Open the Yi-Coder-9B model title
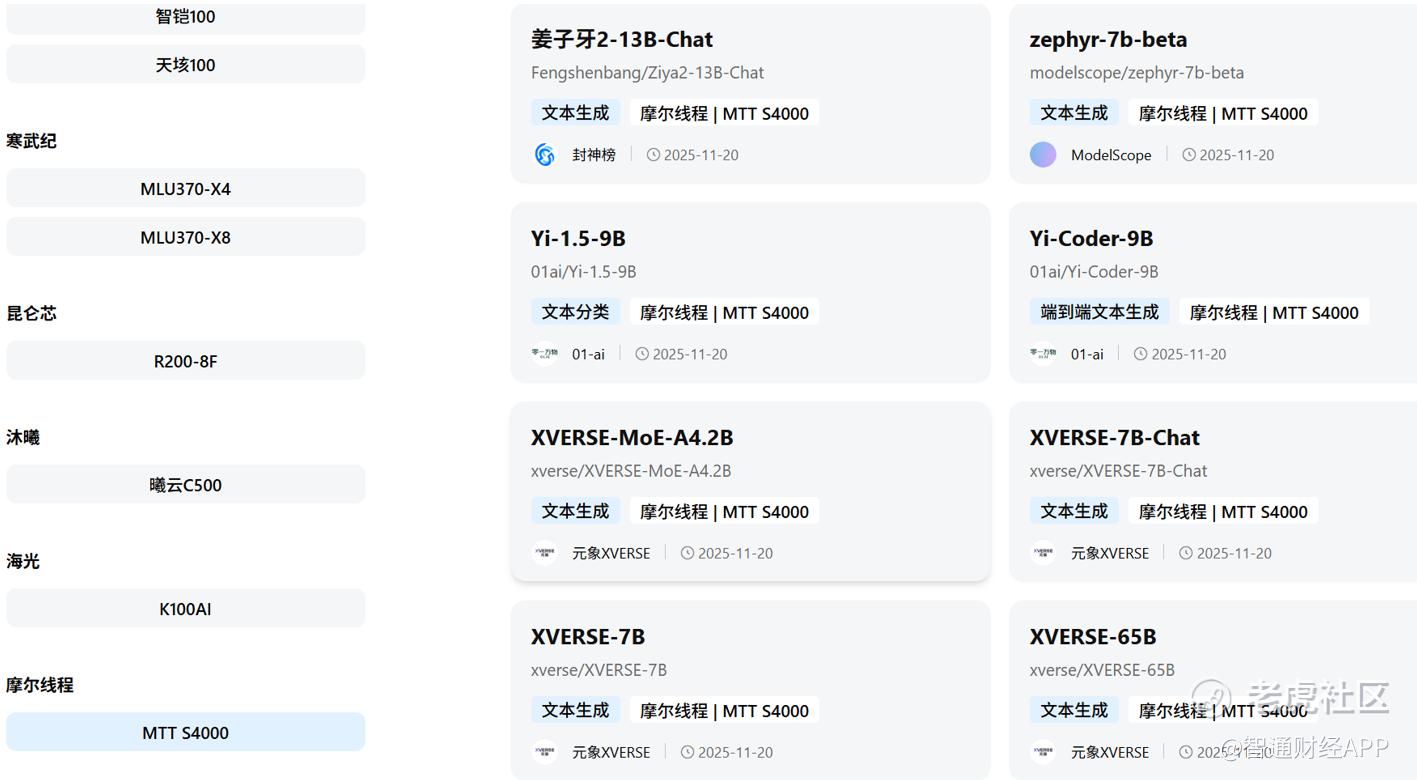1417x780 pixels. 1091,239
